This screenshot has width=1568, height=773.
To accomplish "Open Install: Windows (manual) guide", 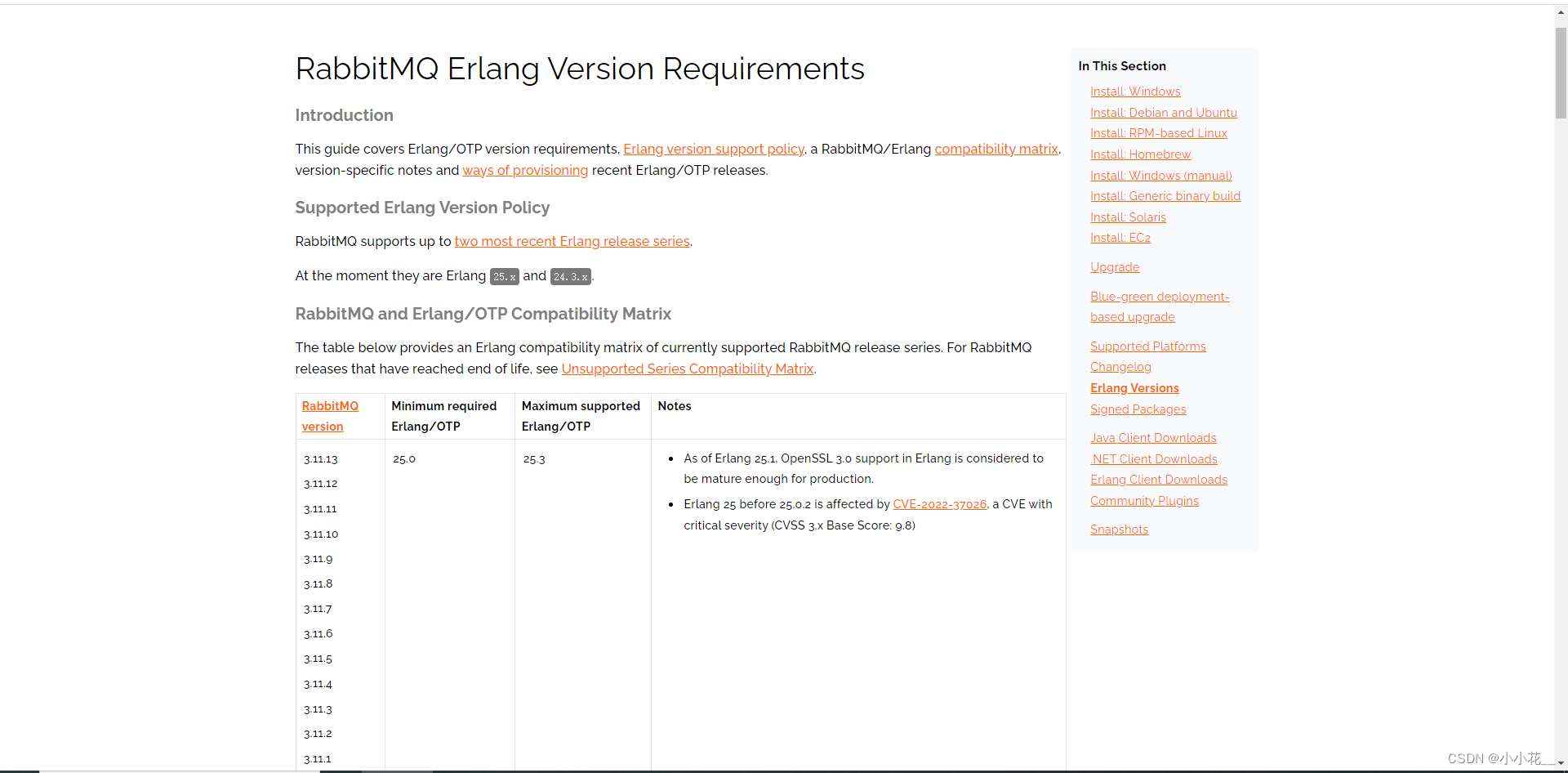I will [1161, 176].
